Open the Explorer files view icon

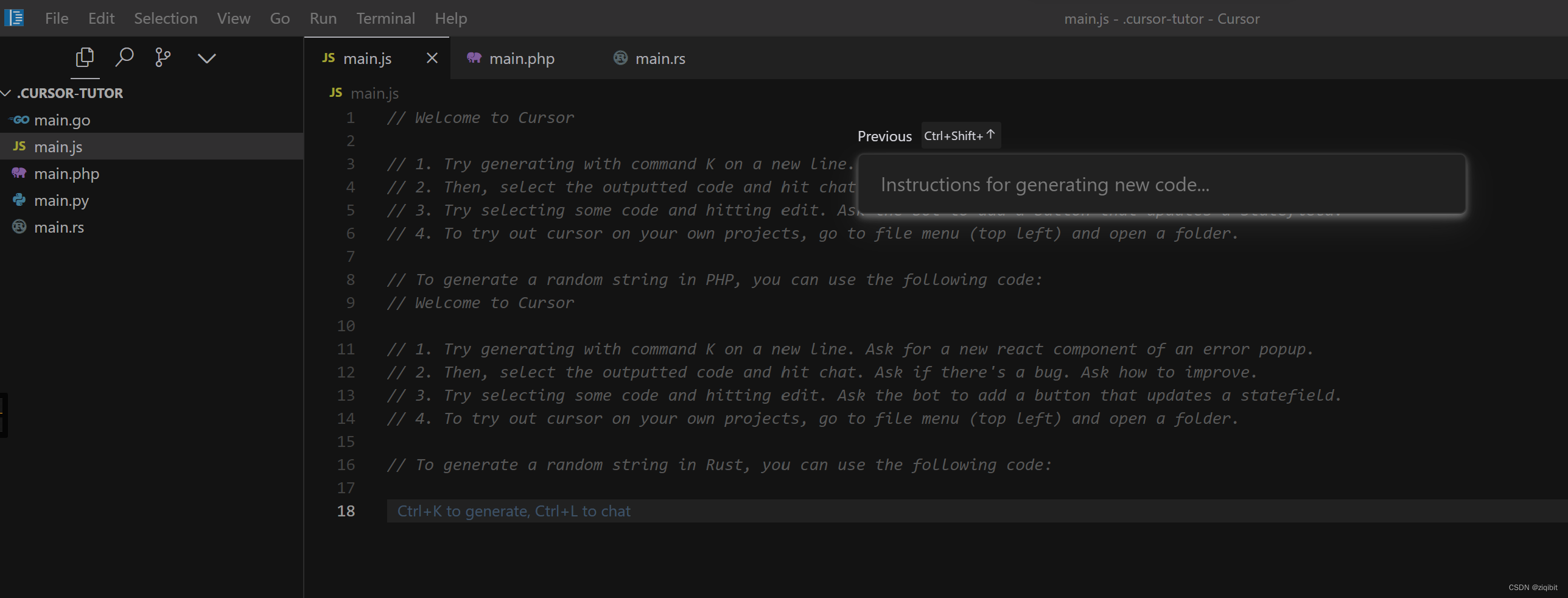pos(85,58)
